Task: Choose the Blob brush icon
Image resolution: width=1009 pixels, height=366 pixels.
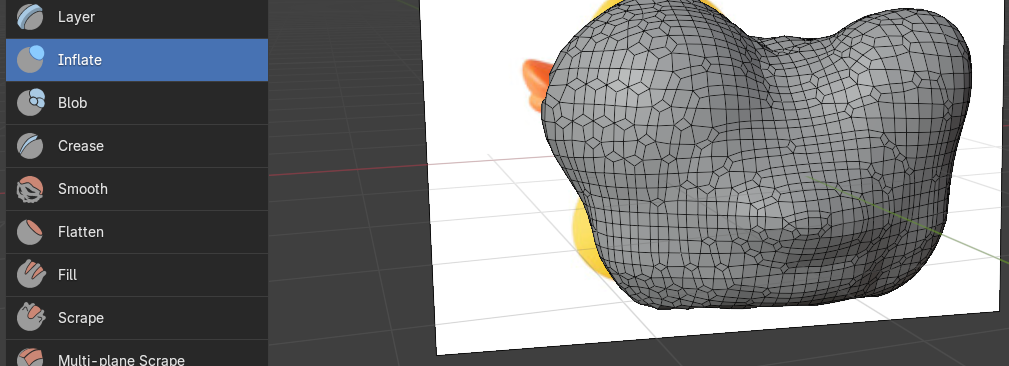Action: click(30, 103)
